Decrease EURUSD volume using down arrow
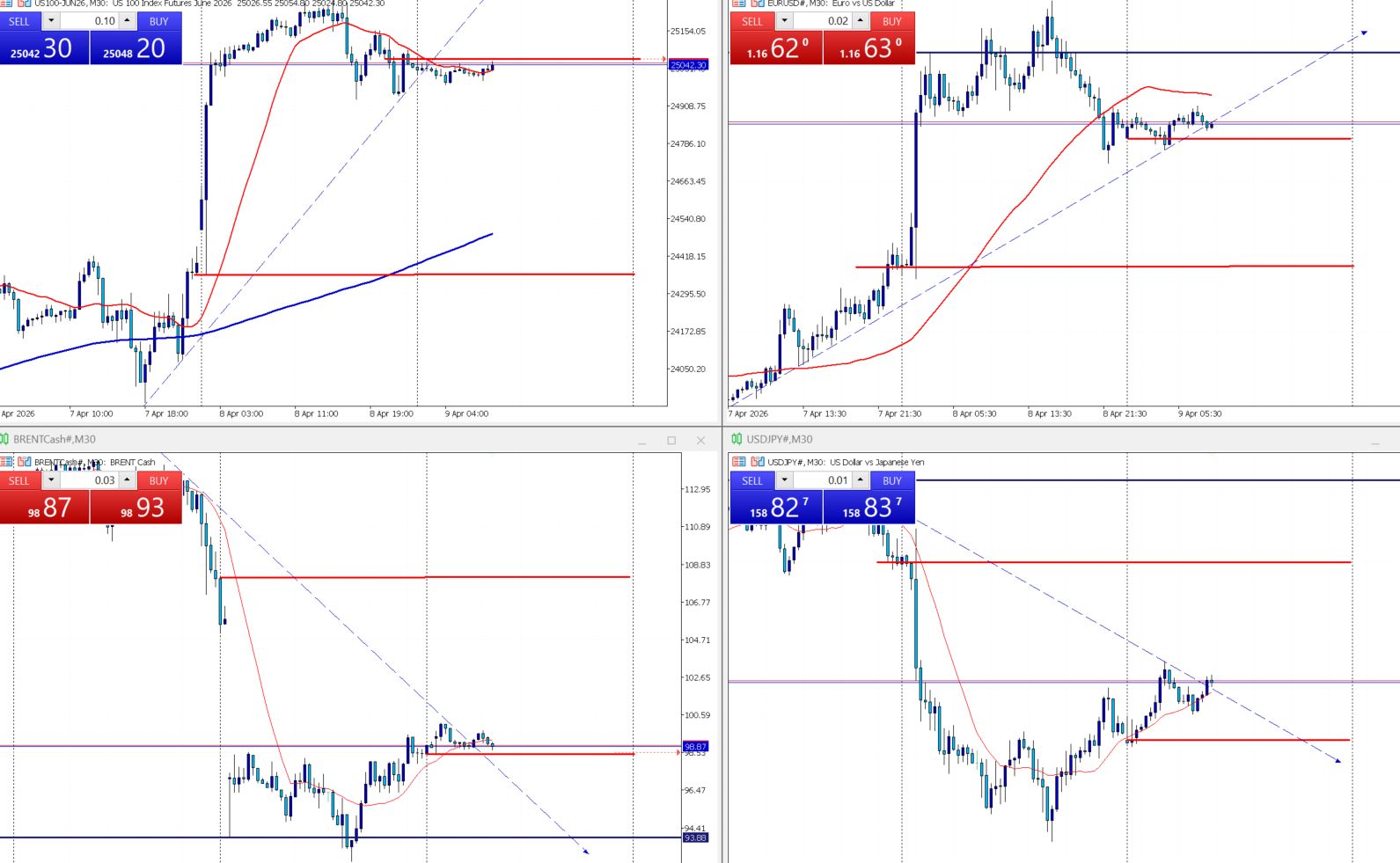This screenshot has width=1400, height=863. tap(784, 21)
